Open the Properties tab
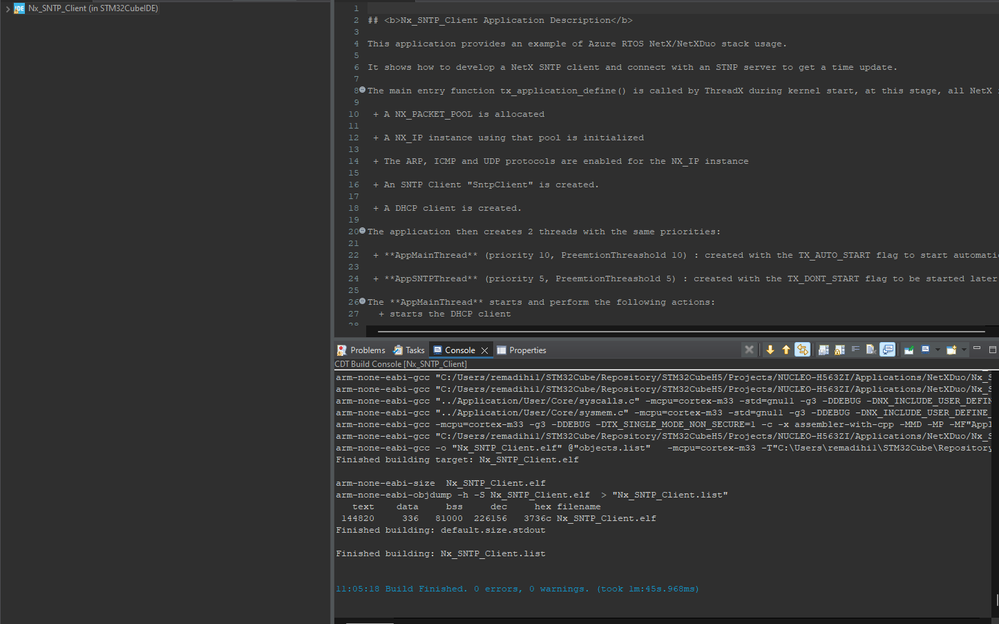The height and width of the screenshot is (624, 999). tap(521, 350)
